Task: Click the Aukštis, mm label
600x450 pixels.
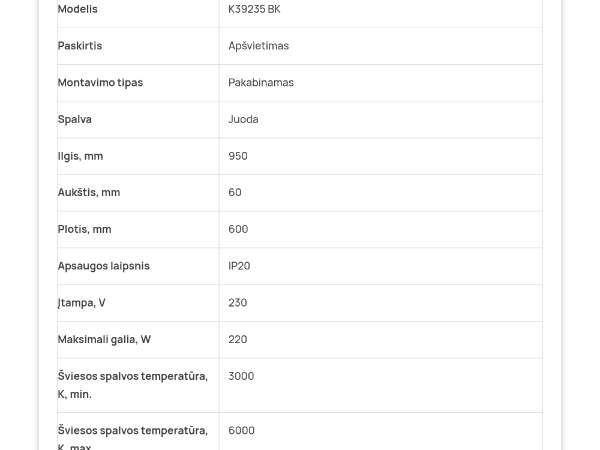Action: (x=89, y=192)
